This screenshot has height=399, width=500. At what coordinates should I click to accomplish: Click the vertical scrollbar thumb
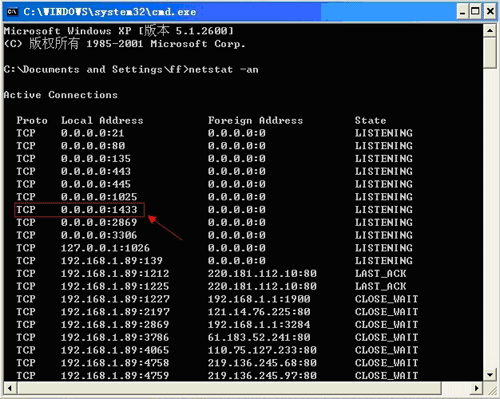[490, 53]
